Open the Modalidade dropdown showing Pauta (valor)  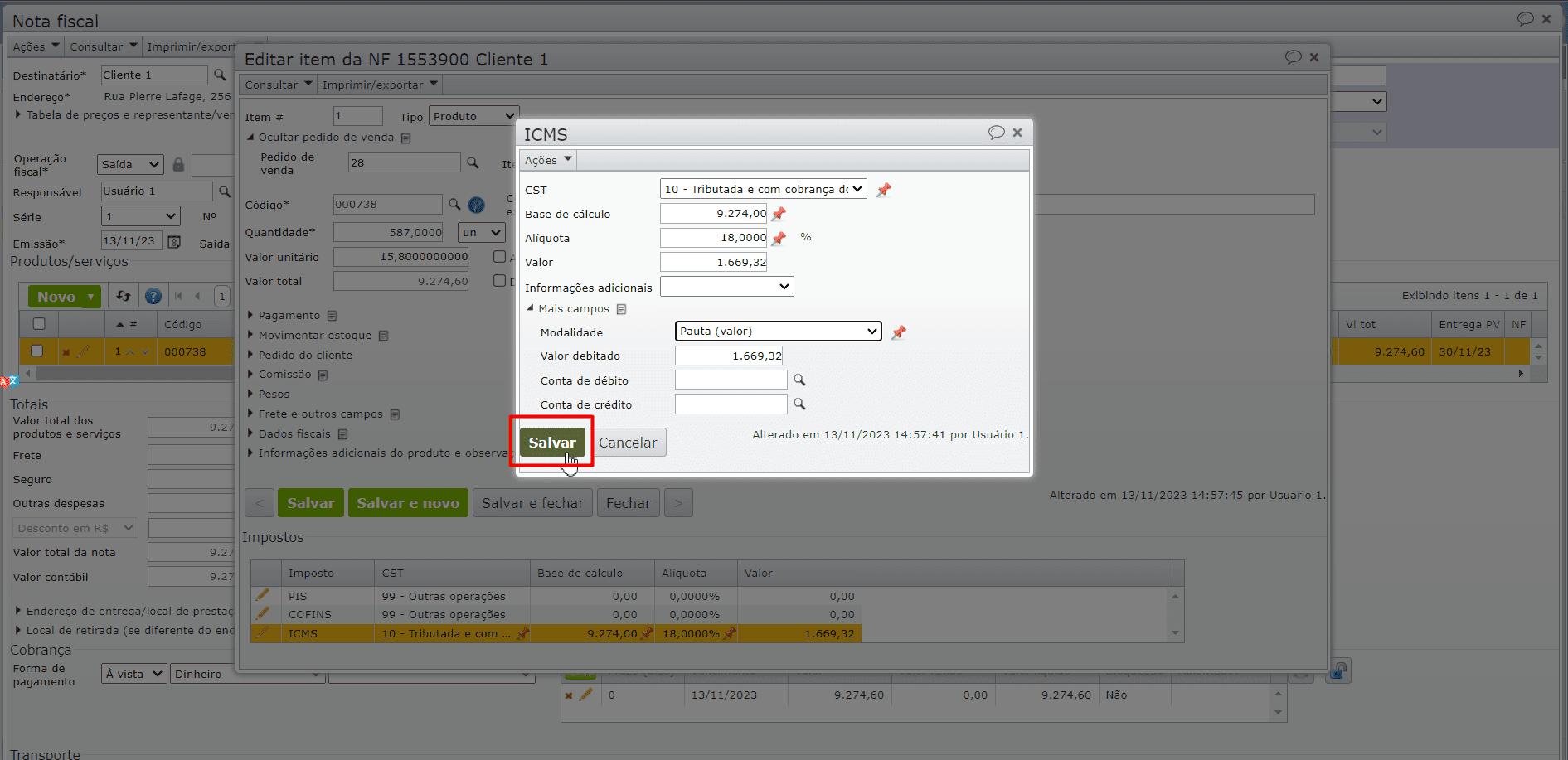[779, 331]
